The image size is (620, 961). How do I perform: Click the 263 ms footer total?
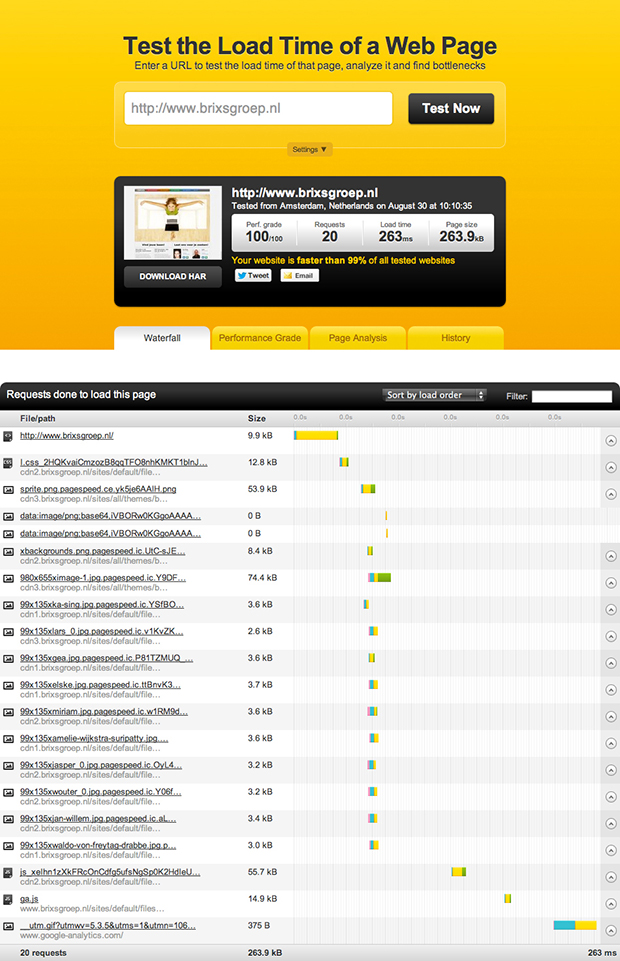click(x=602, y=953)
